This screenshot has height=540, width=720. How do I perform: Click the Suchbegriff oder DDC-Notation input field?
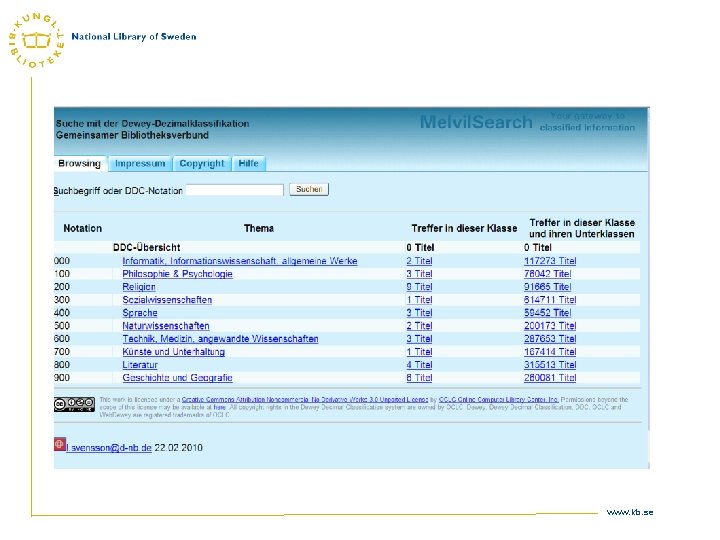click(235, 190)
